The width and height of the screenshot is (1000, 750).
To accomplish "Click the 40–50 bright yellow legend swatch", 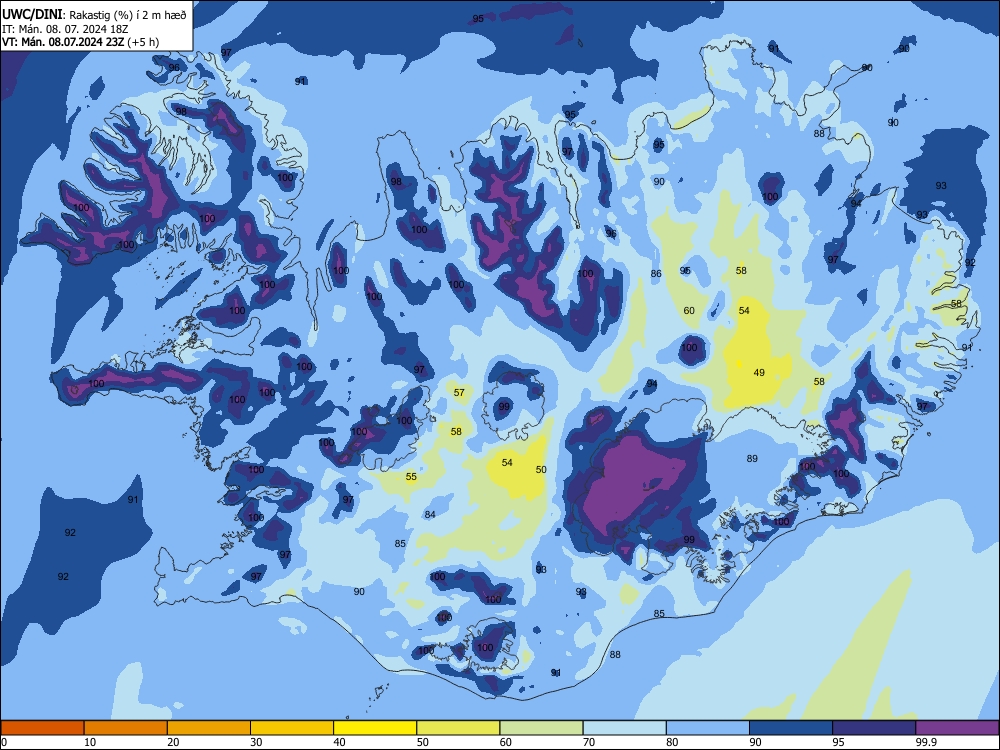I will pos(375,728).
